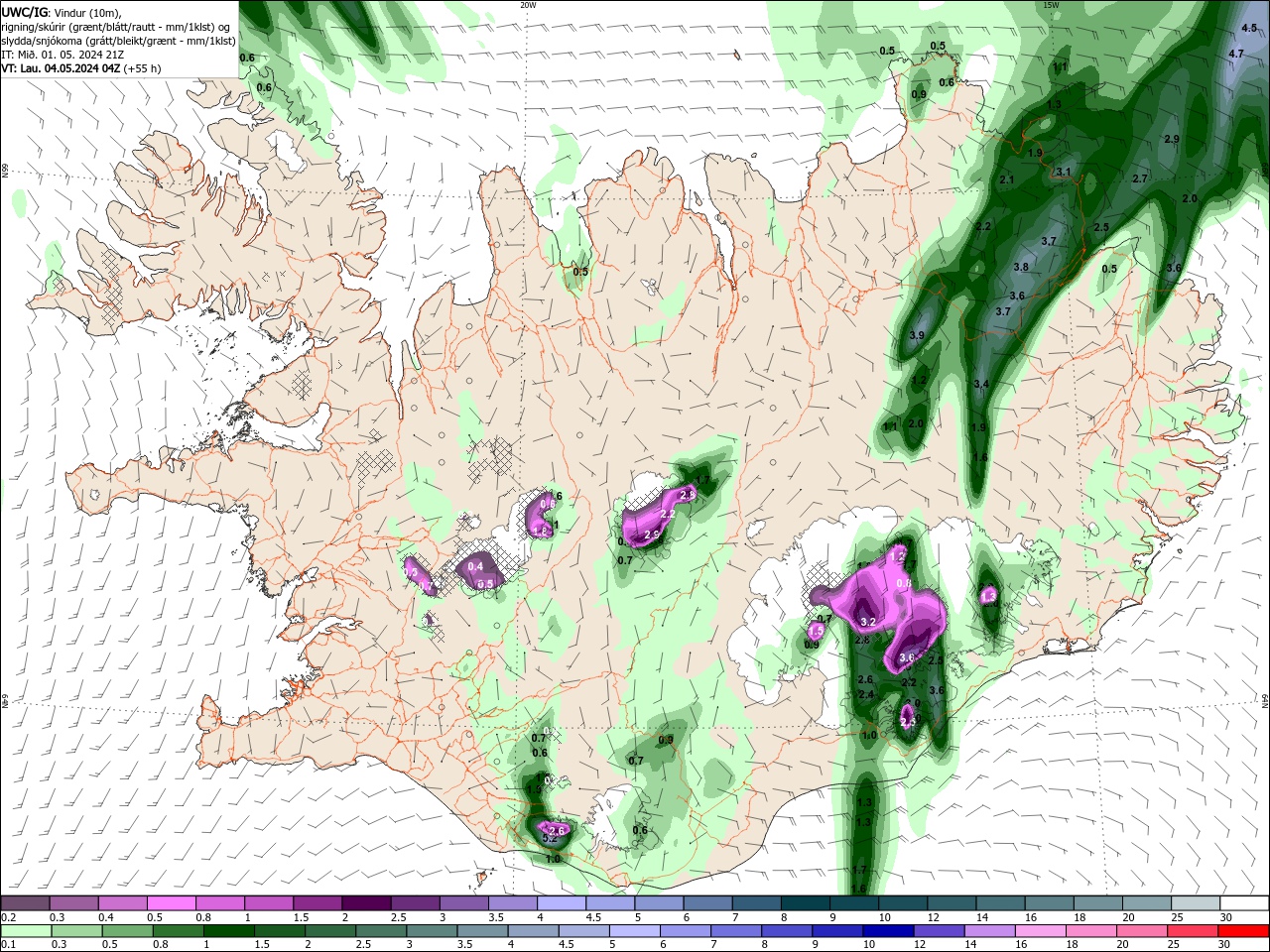
Task: Click the "0.1" label under the lower legend row
Action: tap(7, 945)
